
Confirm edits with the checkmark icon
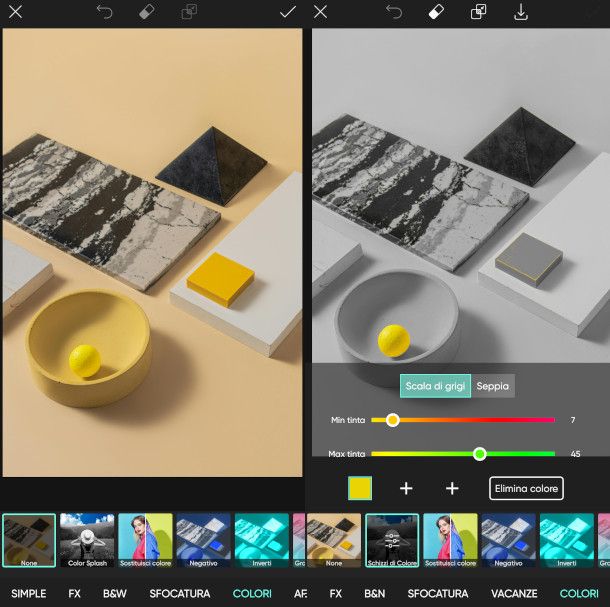288,12
